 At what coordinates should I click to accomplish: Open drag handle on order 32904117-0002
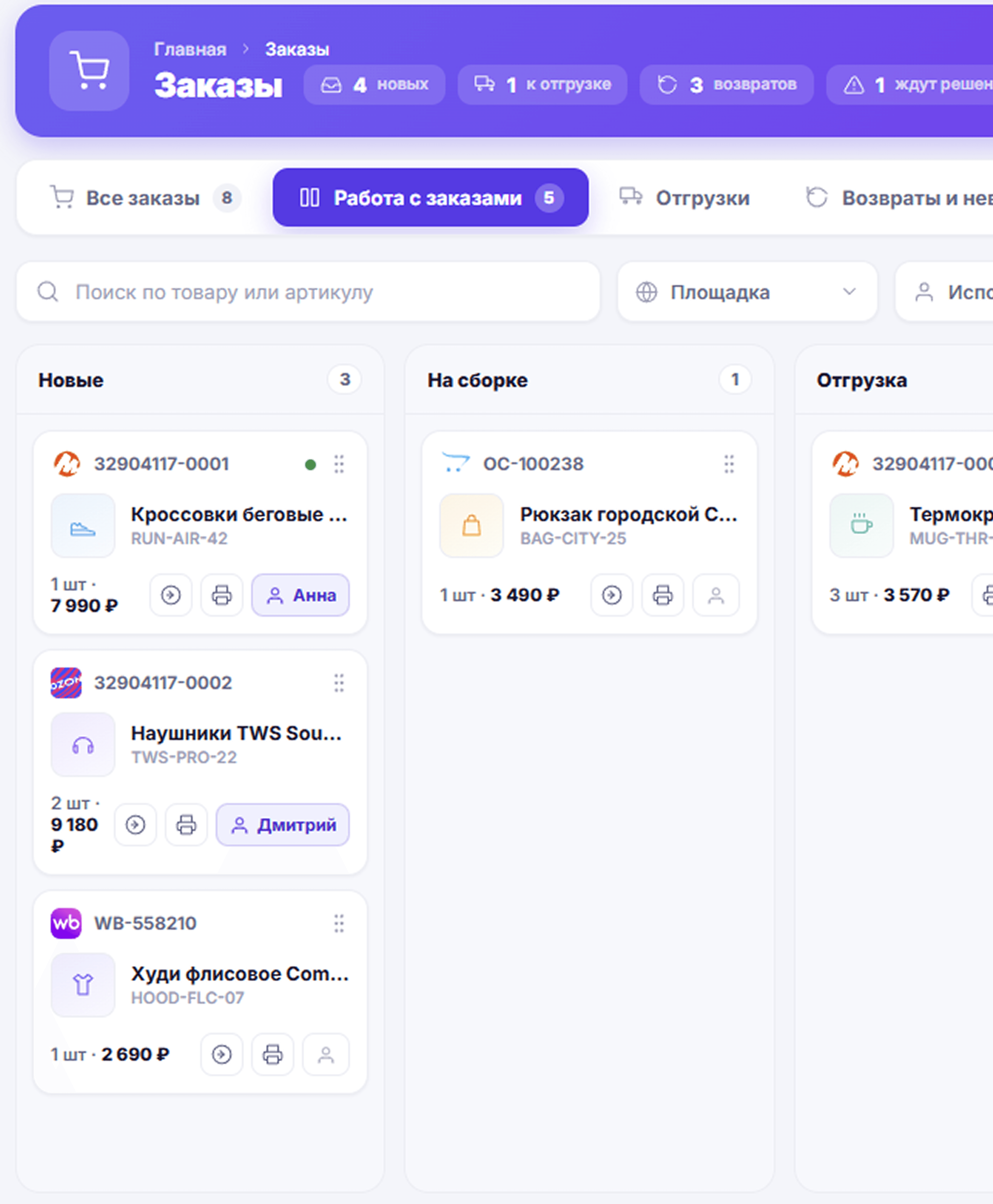(x=339, y=683)
